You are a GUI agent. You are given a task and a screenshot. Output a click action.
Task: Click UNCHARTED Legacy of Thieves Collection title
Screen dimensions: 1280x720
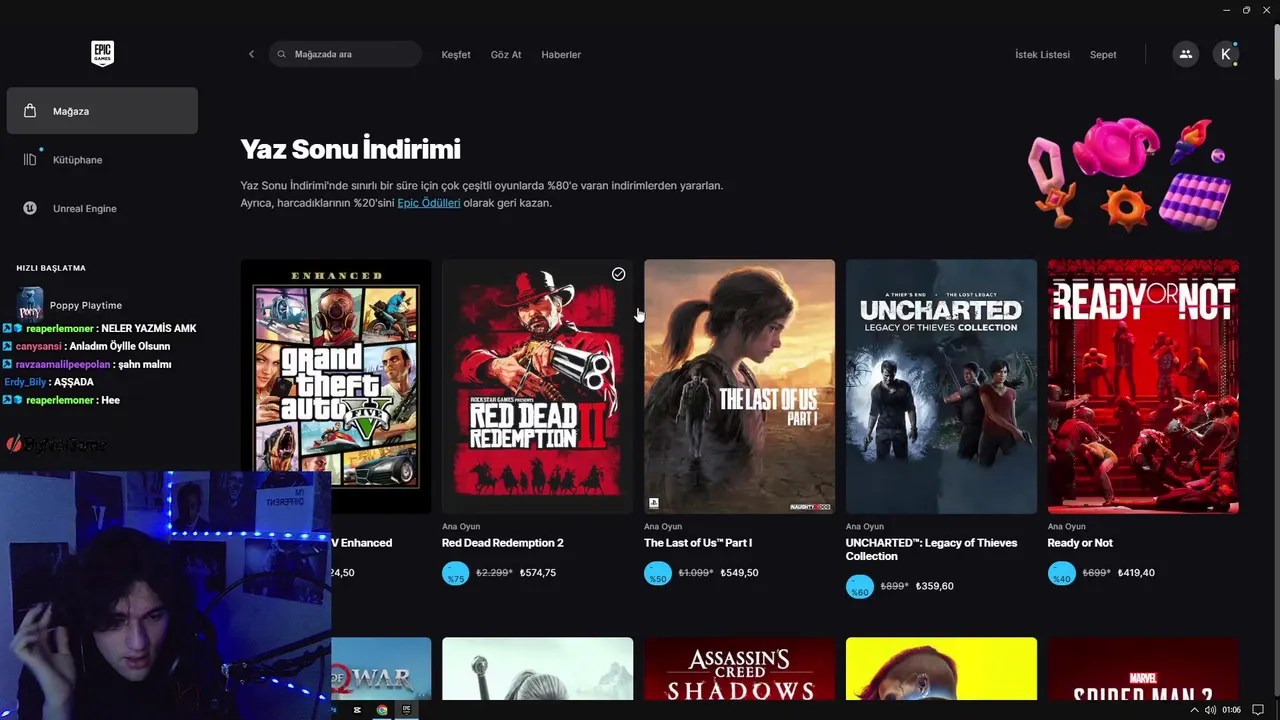(931, 549)
